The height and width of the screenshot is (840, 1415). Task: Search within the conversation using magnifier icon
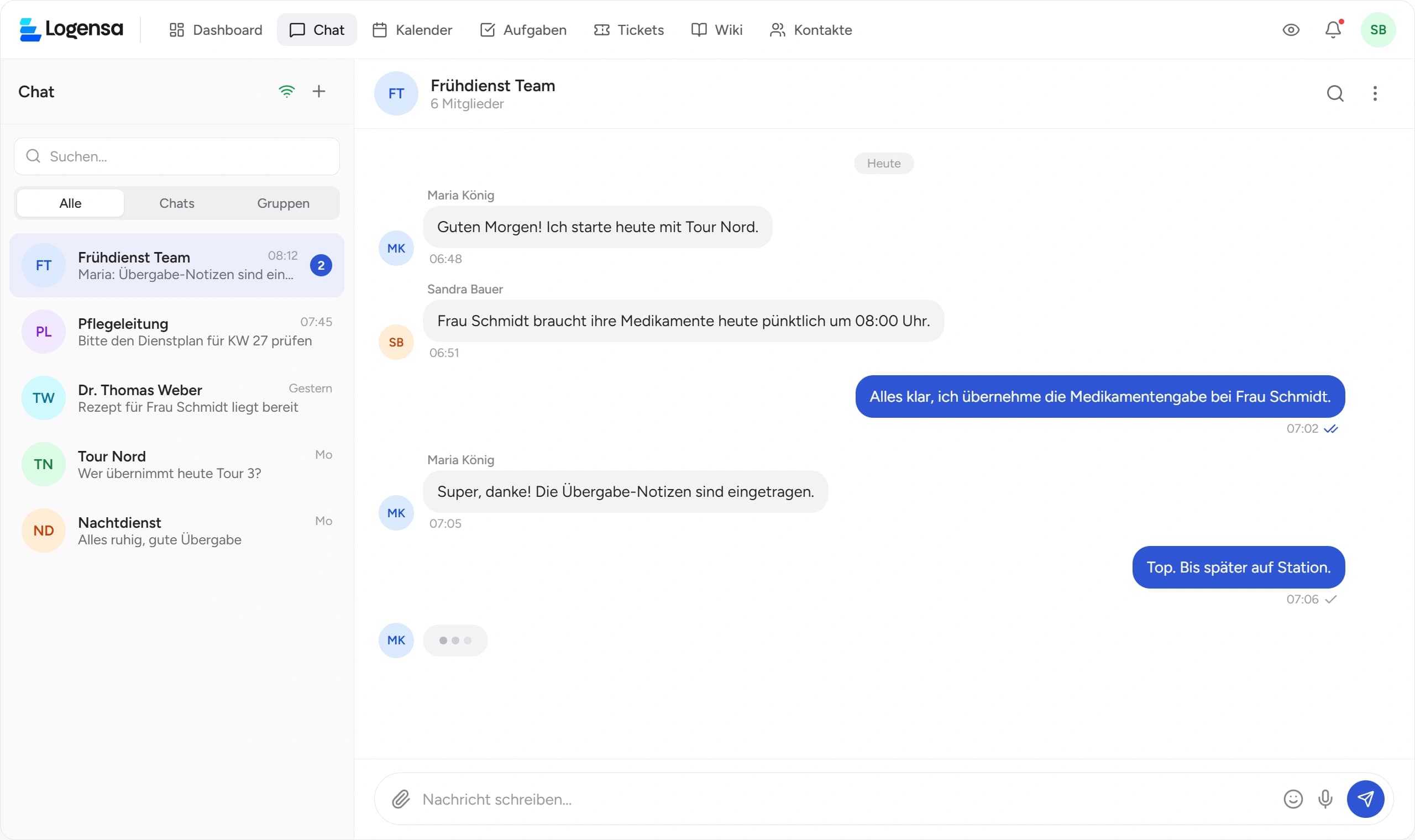click(x=1335, y=93)
